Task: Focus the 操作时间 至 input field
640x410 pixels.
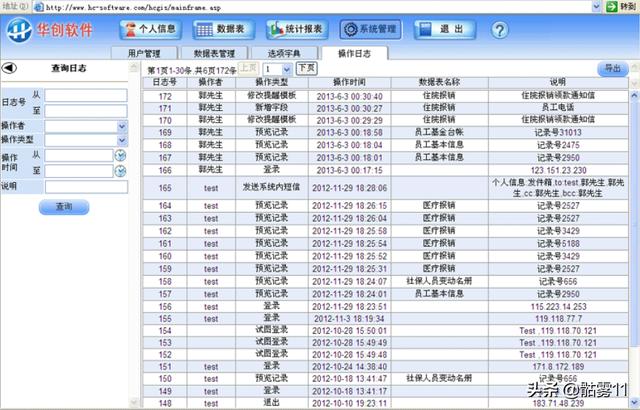Action: tap(79, 171)
